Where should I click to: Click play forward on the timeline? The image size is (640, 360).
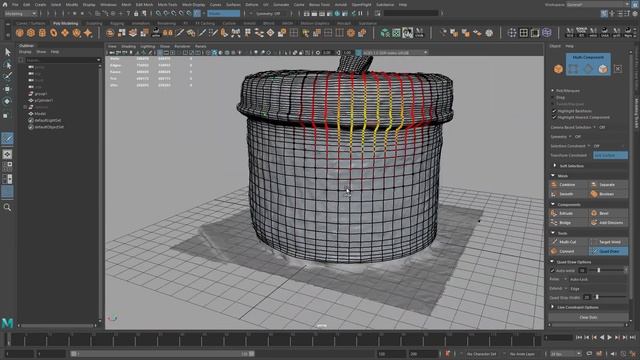609,338
